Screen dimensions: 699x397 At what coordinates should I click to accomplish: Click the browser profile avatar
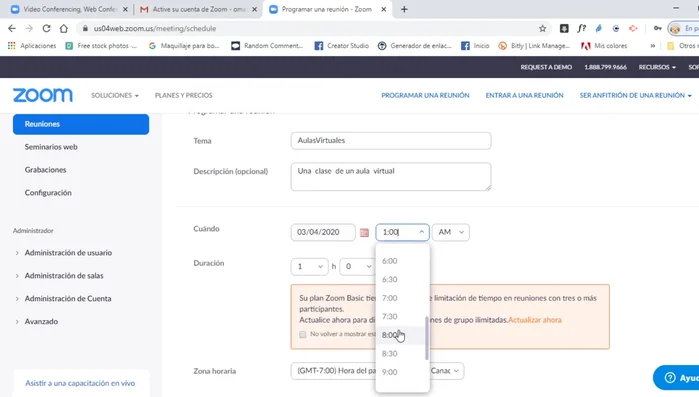pos(675,29)
